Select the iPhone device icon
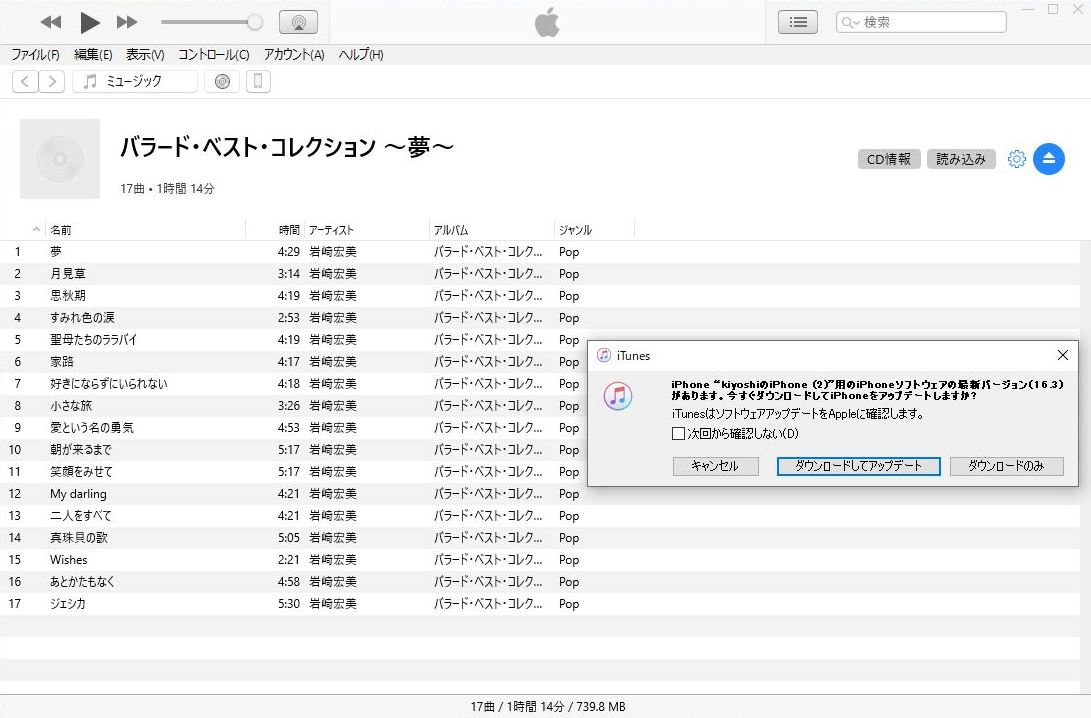 [257, 81]
